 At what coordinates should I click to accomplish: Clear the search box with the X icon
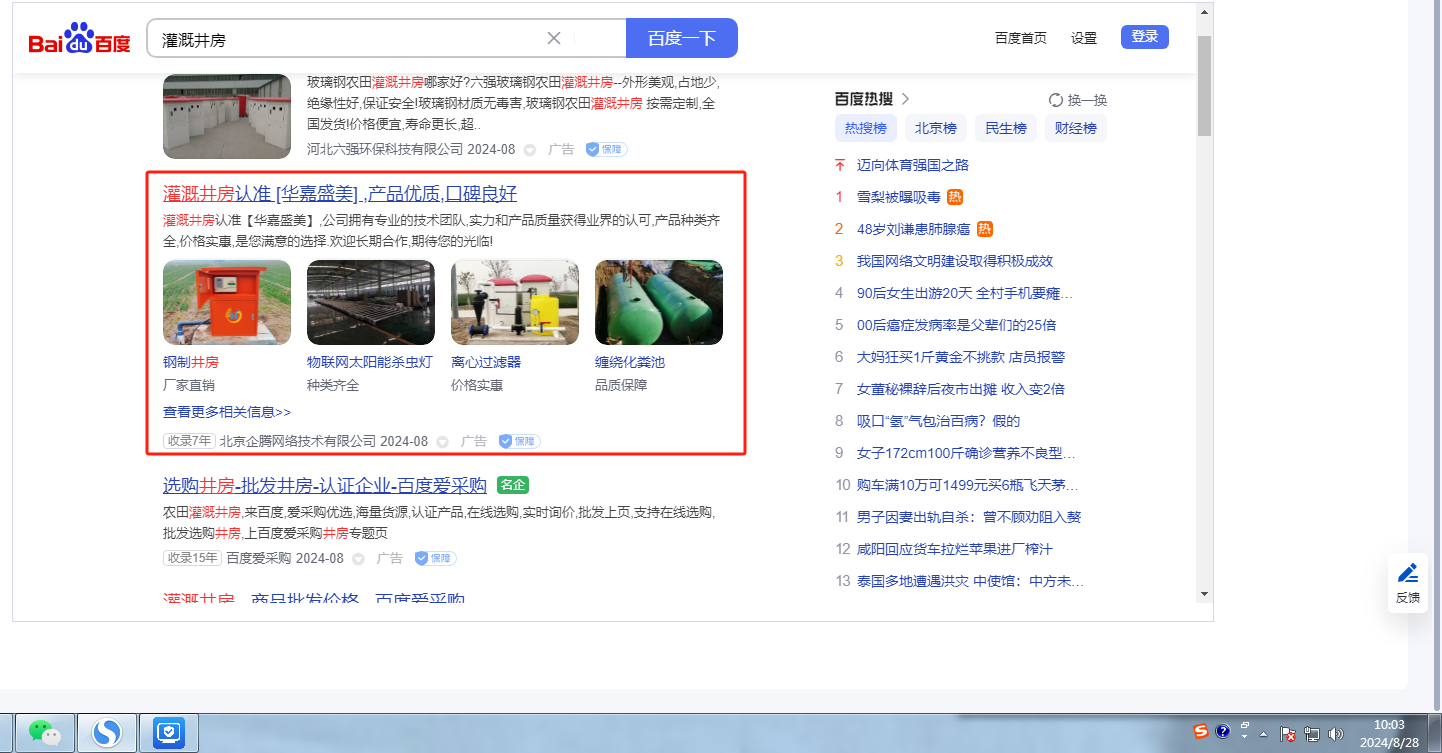[x=554, y=38]
